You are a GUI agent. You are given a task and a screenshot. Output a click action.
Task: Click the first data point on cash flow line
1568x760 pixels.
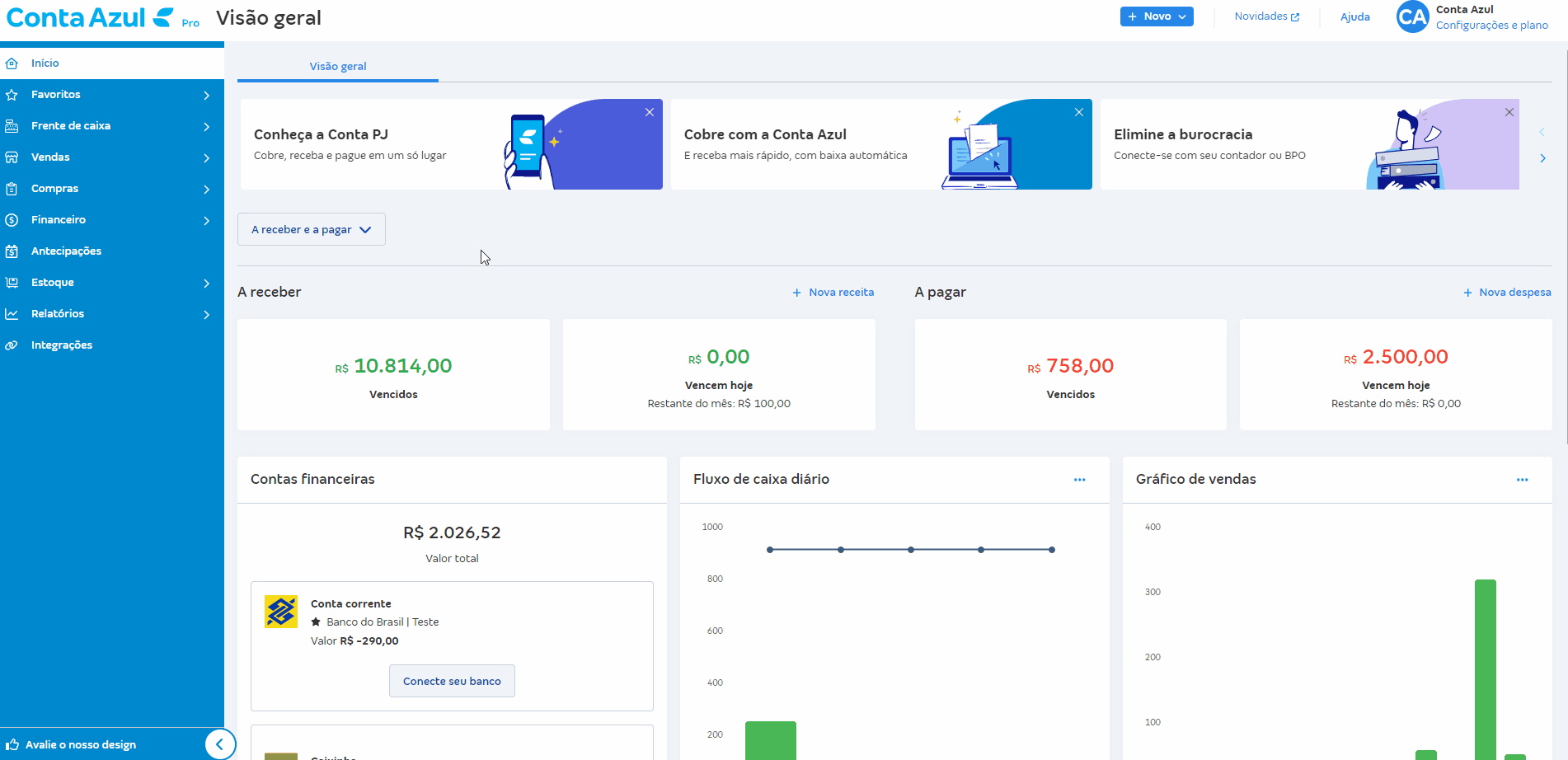(x=770, y=550)
